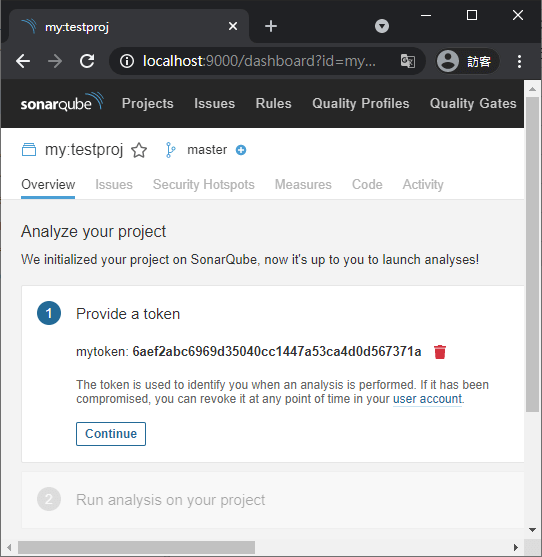This screenshot has width=542, height=557.
Task: Expand the tab search dropdown arrow
Action: click(382, 26)
